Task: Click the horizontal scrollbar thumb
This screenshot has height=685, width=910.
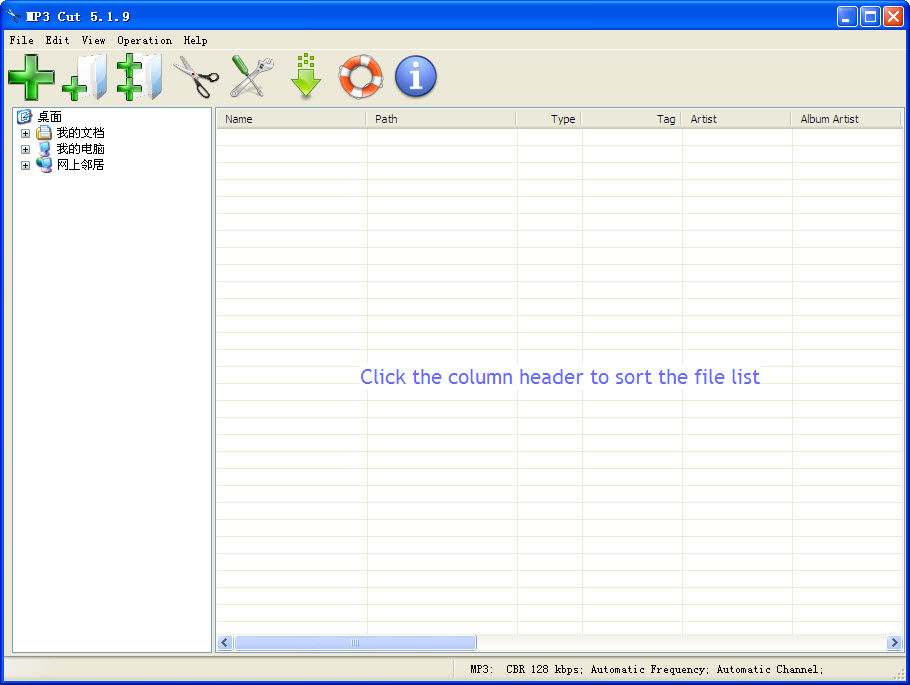Action: tap(355, 643)
